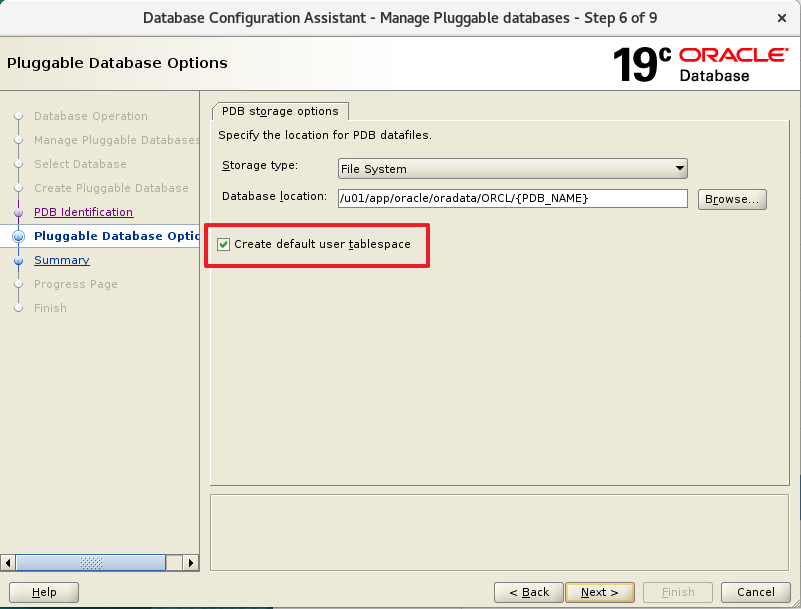Click the step bullet next to PDB Identification
The height and width of the screenshot is (609, 801).
coord(19,212)
